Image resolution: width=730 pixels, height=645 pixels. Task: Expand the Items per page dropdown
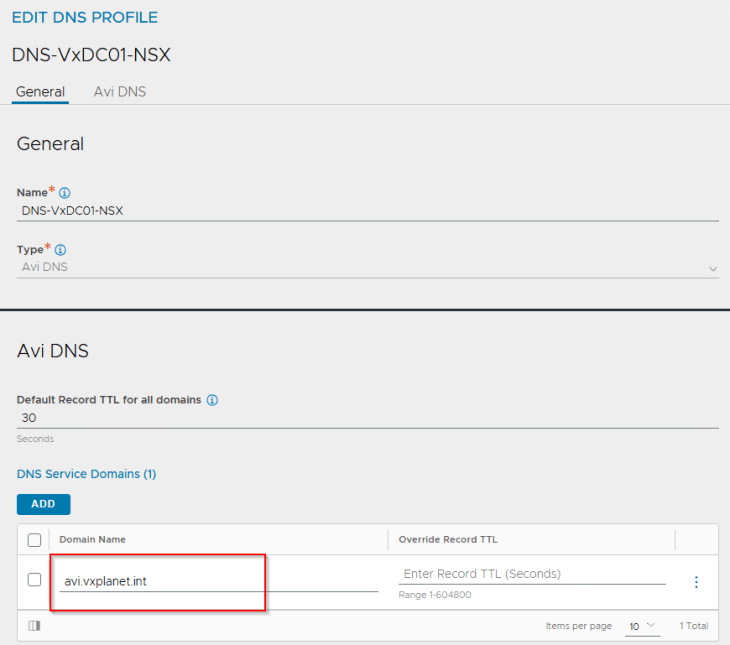point(643,626)
